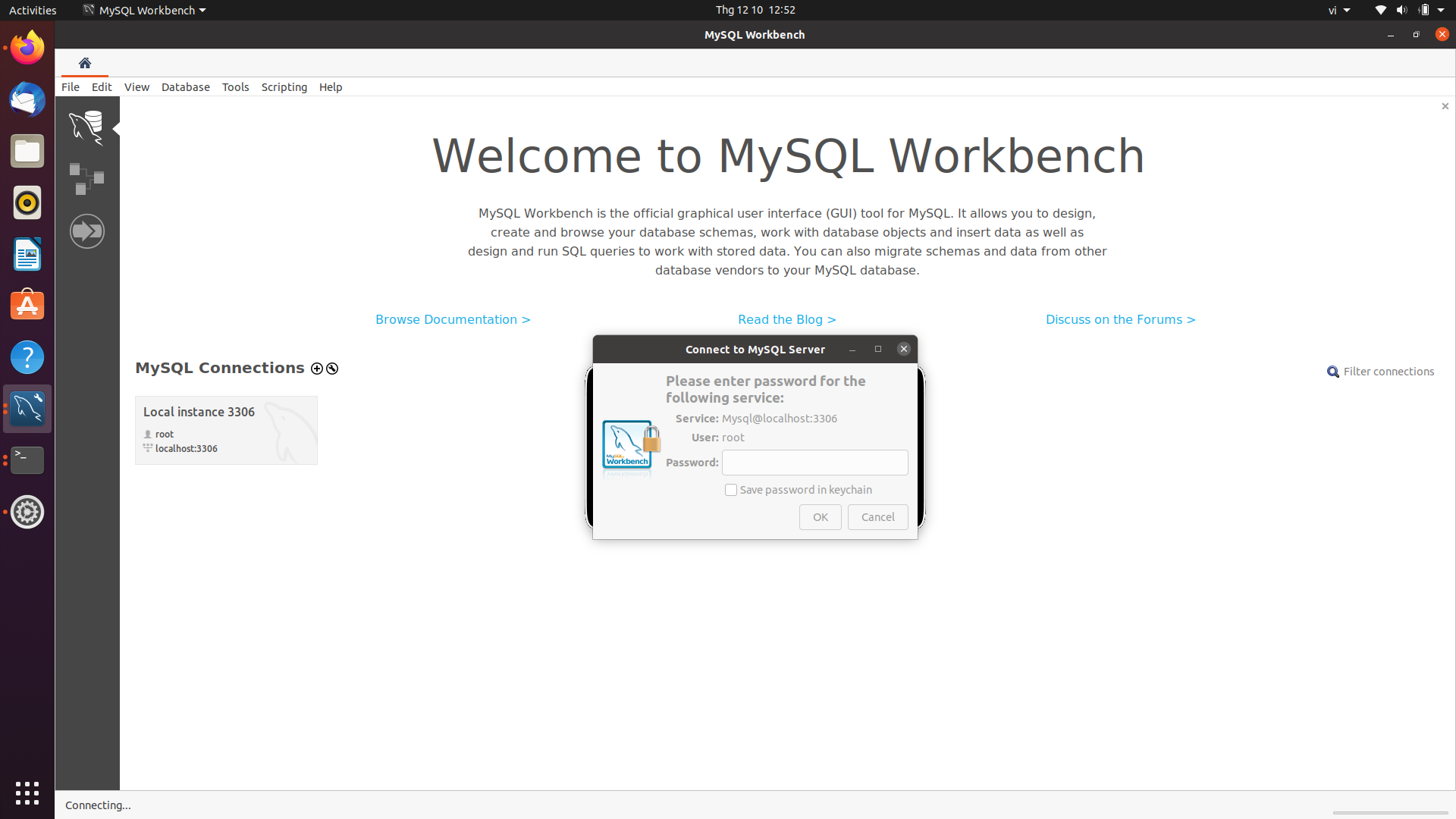Open the Terminal from the dock
Image resolution: width=1456 pixels, height=819 pixels.
pyautogui.click(x=27, y=460)
